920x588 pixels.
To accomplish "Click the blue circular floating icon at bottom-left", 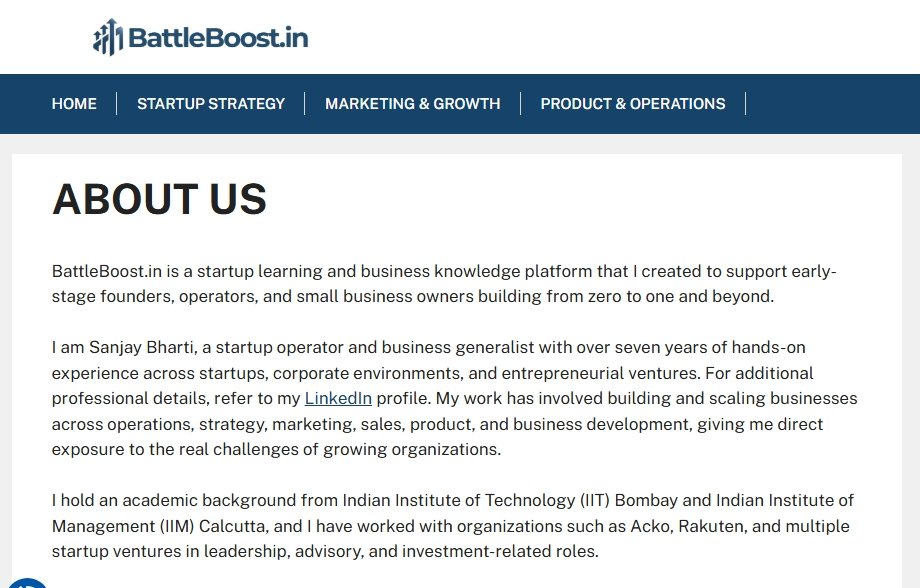I will click(x=27, y=582).
